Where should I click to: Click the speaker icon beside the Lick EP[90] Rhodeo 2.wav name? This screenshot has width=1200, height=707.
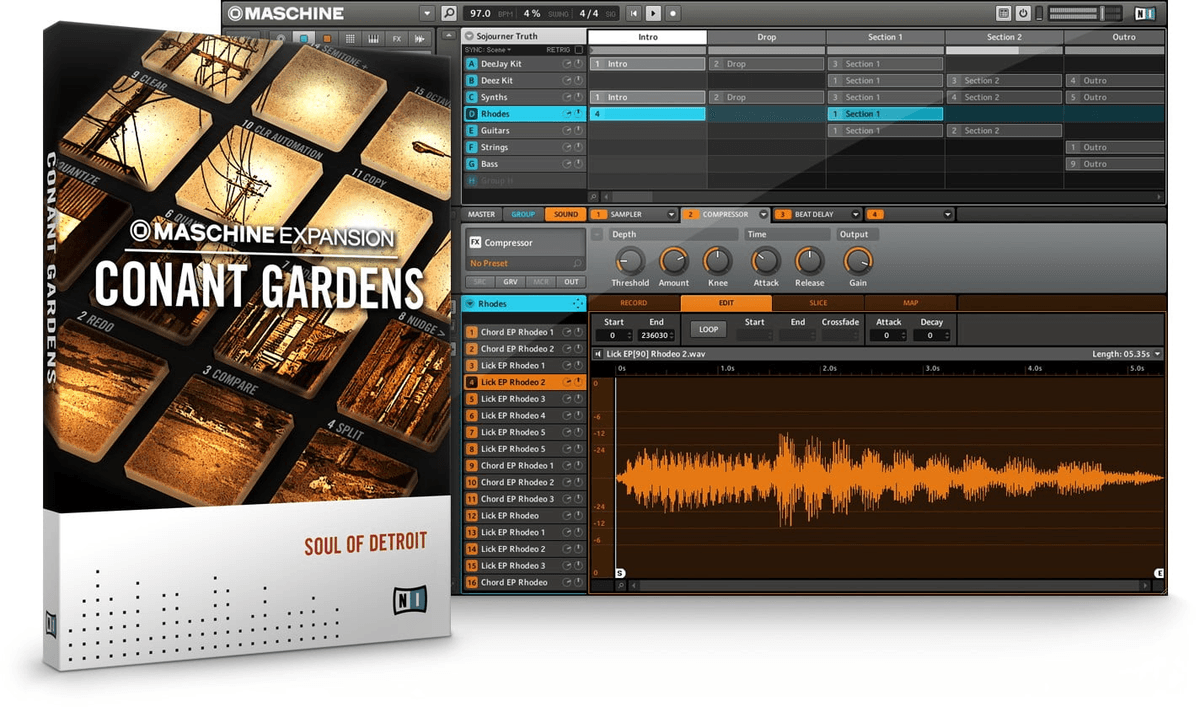[x=598, y=354]
